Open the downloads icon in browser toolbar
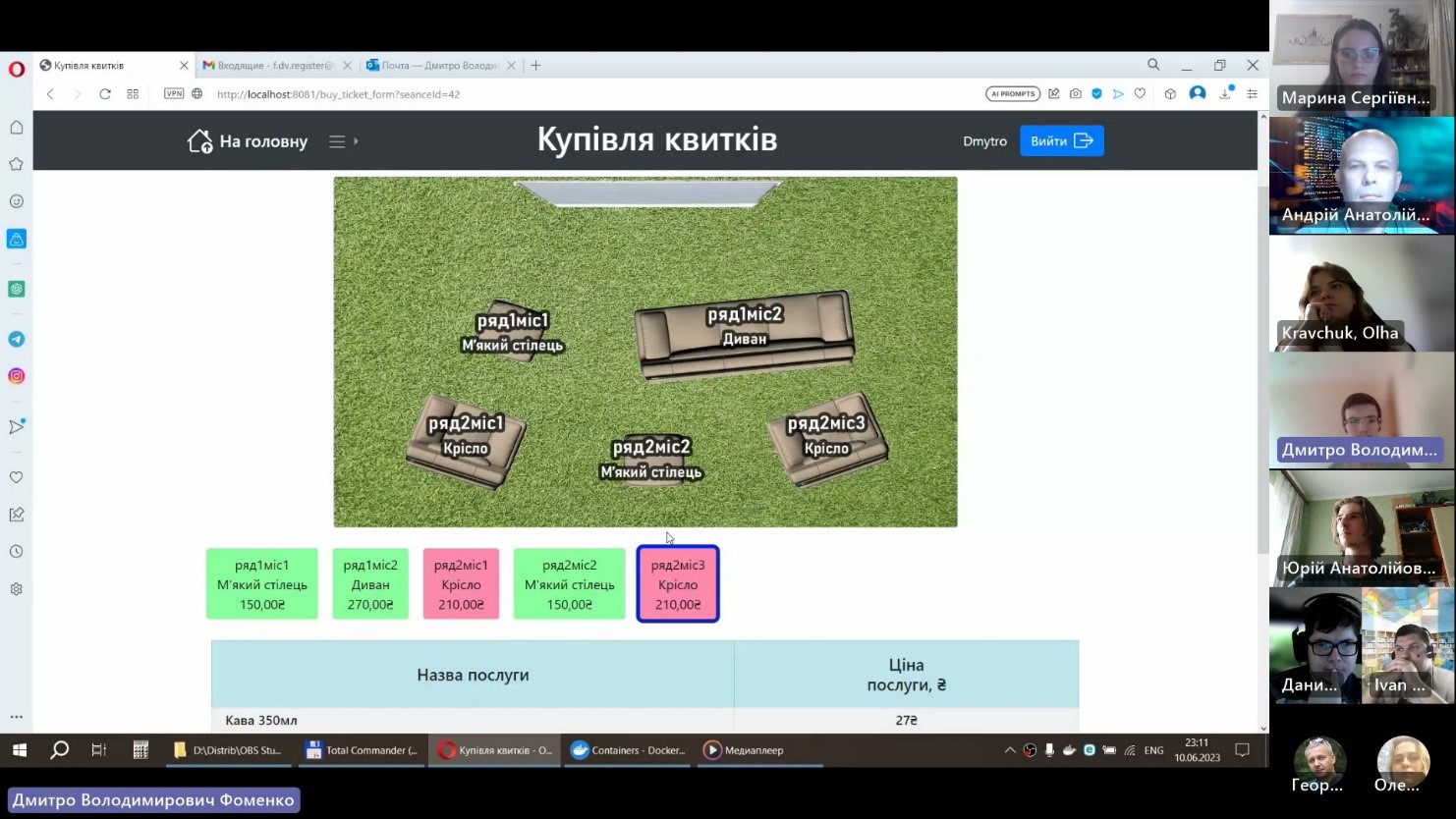Screen dimensions: 1456x819 1225,94
